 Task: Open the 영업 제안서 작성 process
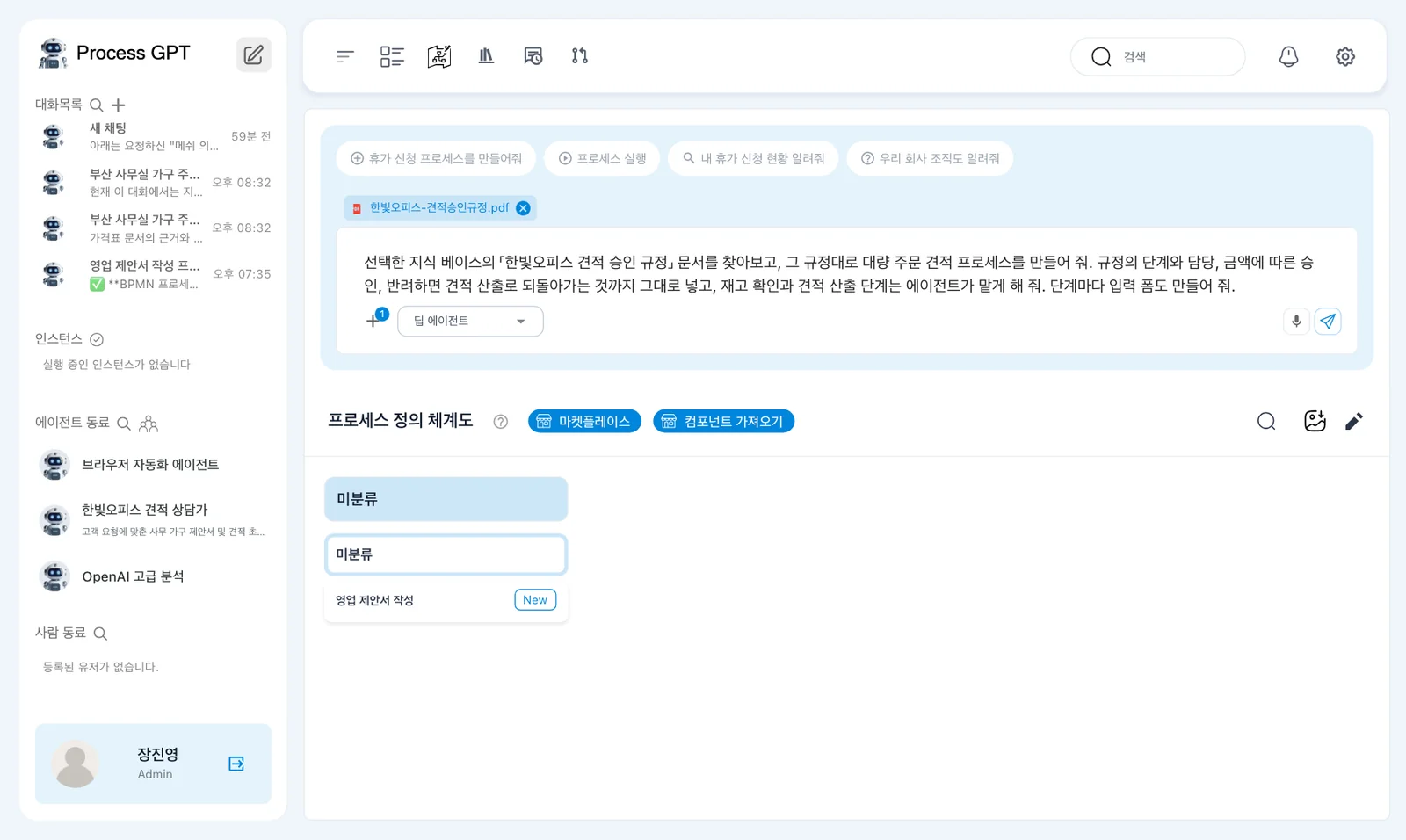point(446,600)
